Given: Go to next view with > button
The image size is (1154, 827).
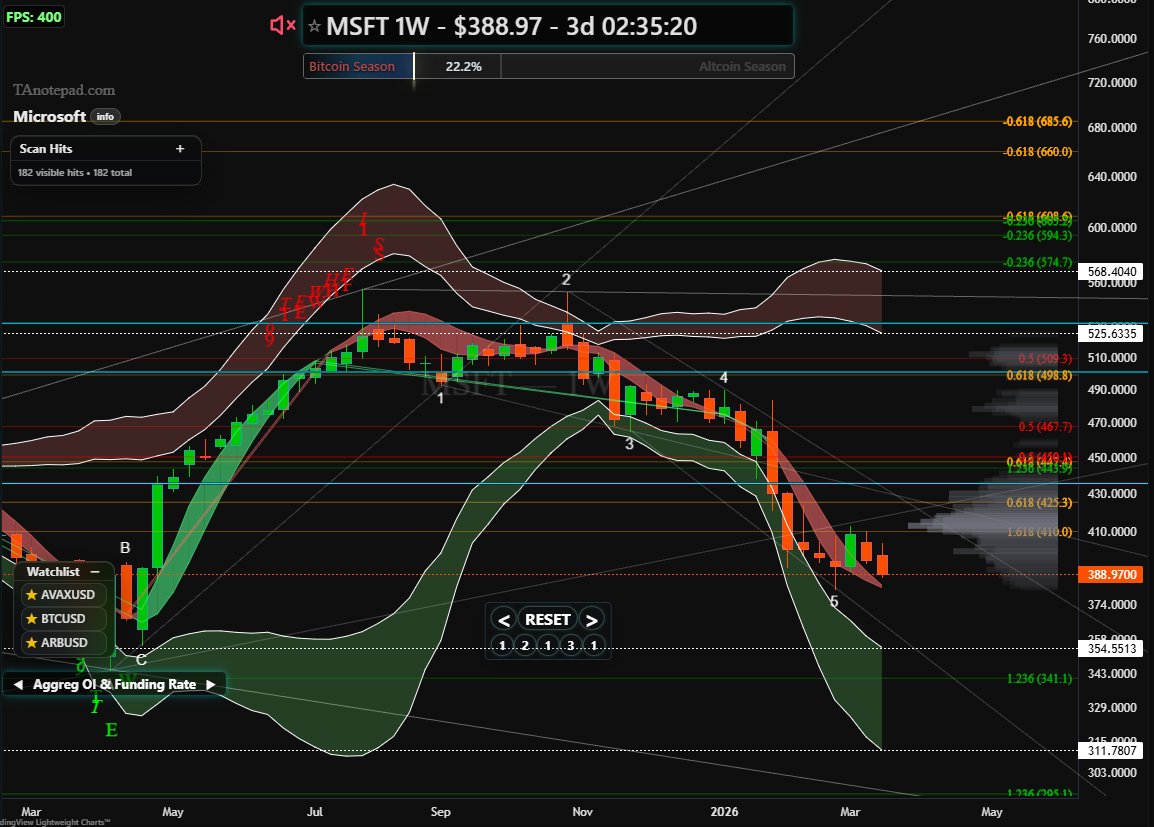Looking at the screenshot, I should click(592, 620).
